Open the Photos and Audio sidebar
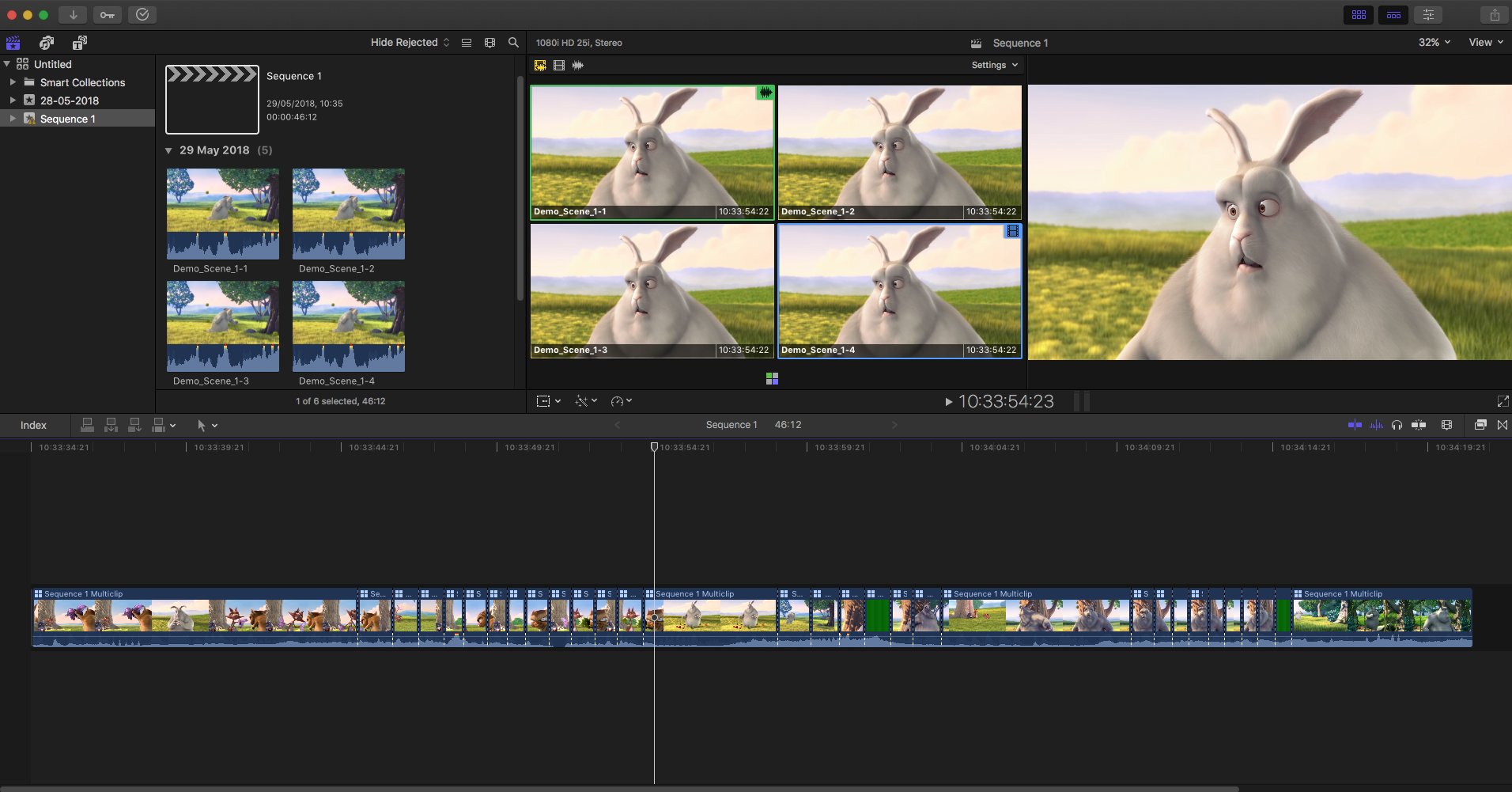Image resolution: width=1512 pixels, height=792 pixels. point(47,43)
